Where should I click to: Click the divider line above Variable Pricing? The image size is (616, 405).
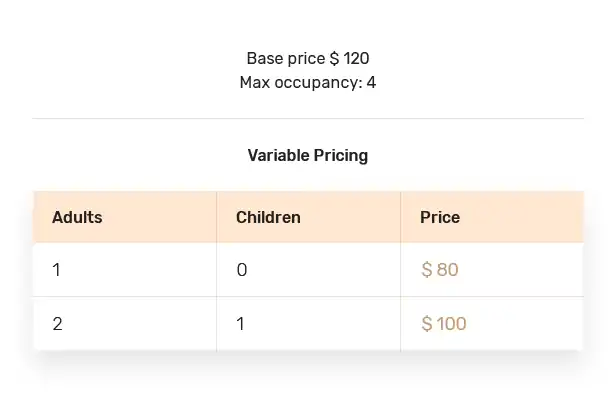click(x=308, y=119)
